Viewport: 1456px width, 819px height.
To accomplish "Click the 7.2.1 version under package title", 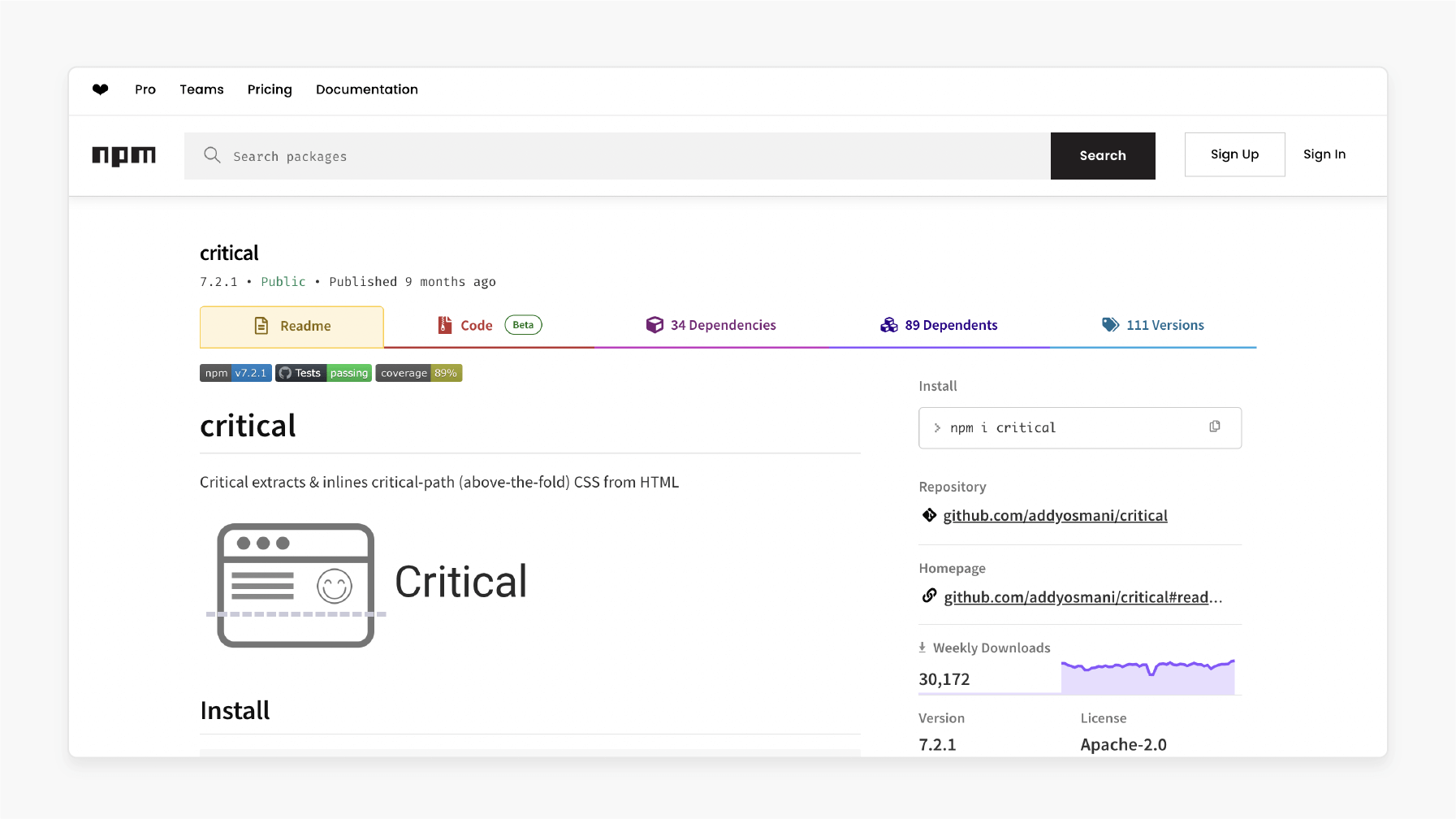I will coord(218,281).
